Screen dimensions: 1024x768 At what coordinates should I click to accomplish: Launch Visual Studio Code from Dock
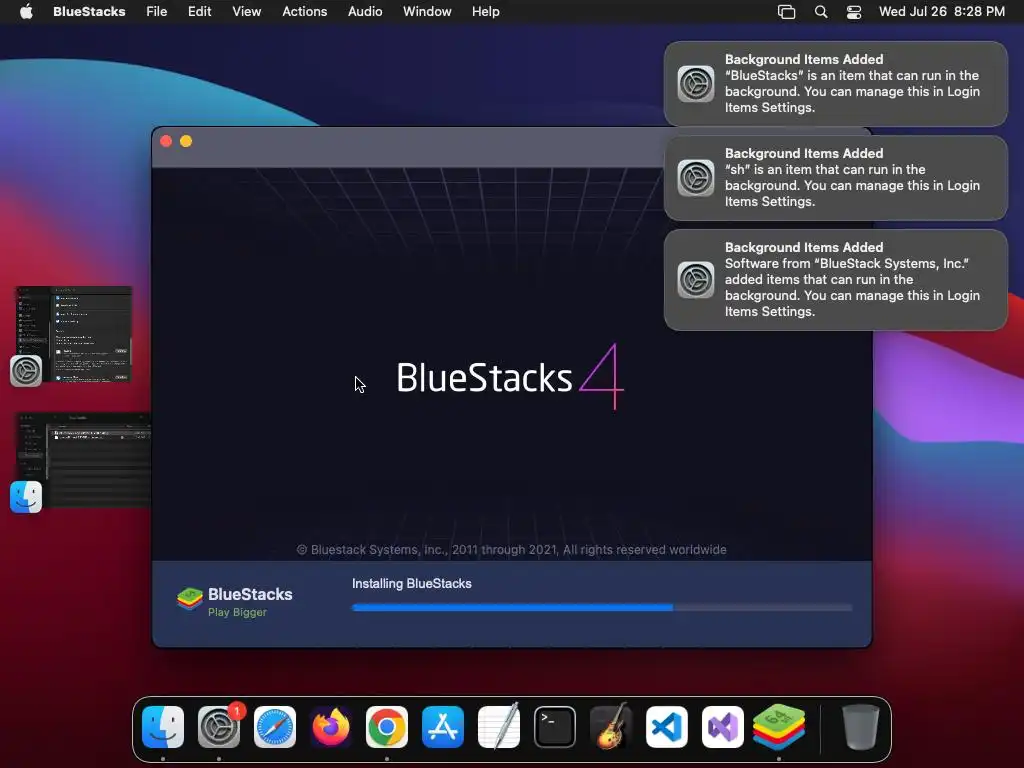pyautogui.click(x=667, y=727)
